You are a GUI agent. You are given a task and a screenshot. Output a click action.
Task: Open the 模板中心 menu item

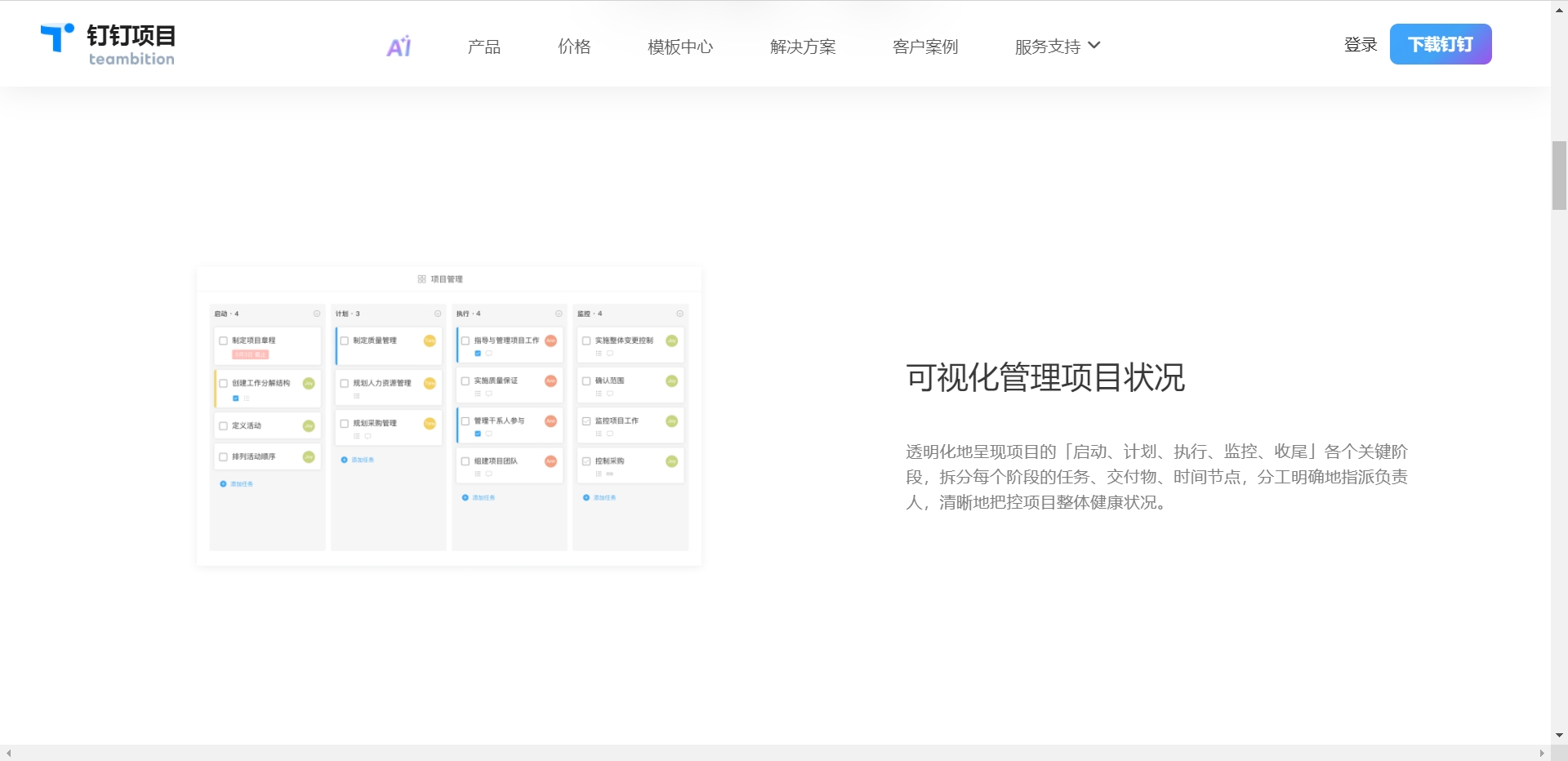[x=680, y=47]
